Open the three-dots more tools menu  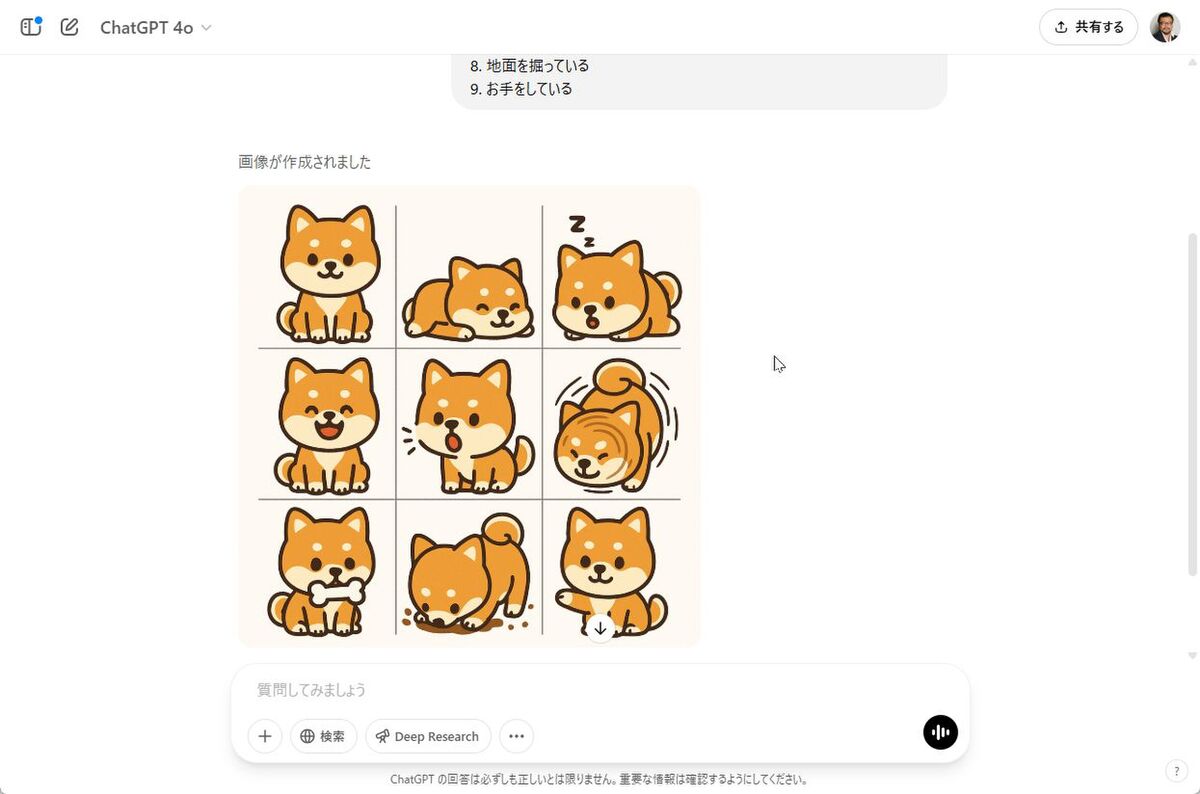point(516,736)
